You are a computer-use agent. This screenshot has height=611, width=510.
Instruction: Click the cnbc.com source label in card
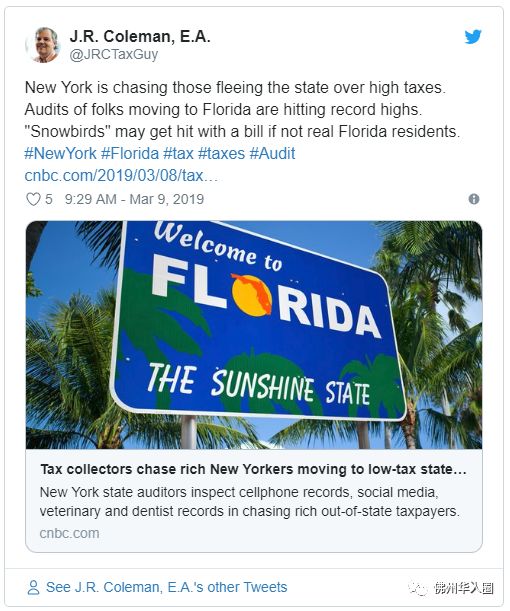pos(69,533)
